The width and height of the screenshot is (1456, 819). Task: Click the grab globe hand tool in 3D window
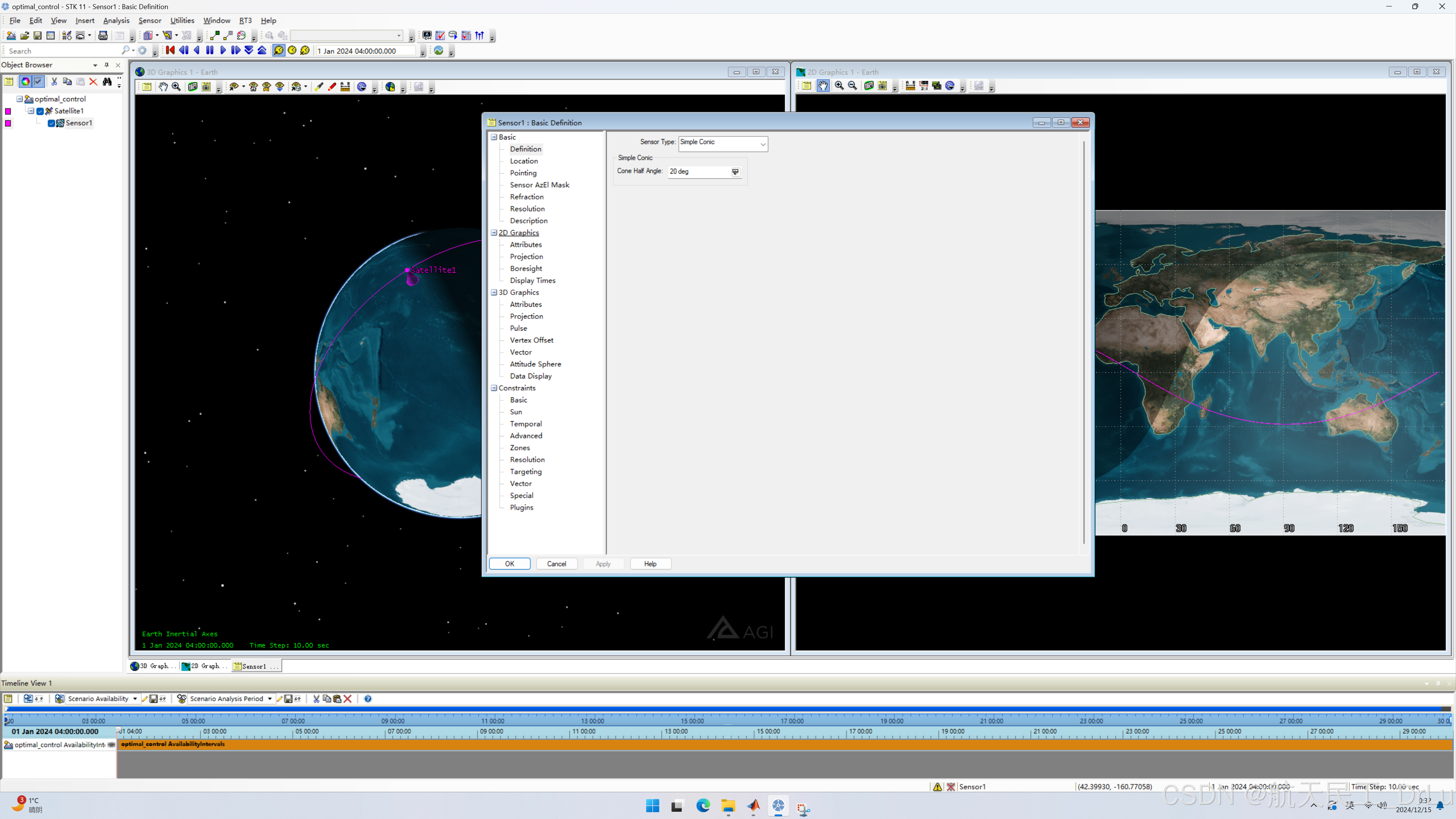pos(163,87)
